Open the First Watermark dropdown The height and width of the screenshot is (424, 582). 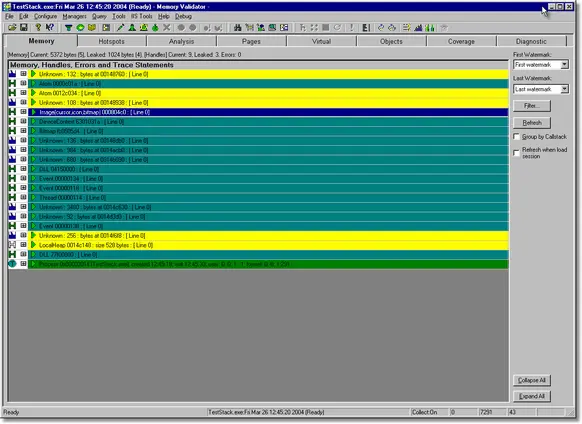coord(565,65)
